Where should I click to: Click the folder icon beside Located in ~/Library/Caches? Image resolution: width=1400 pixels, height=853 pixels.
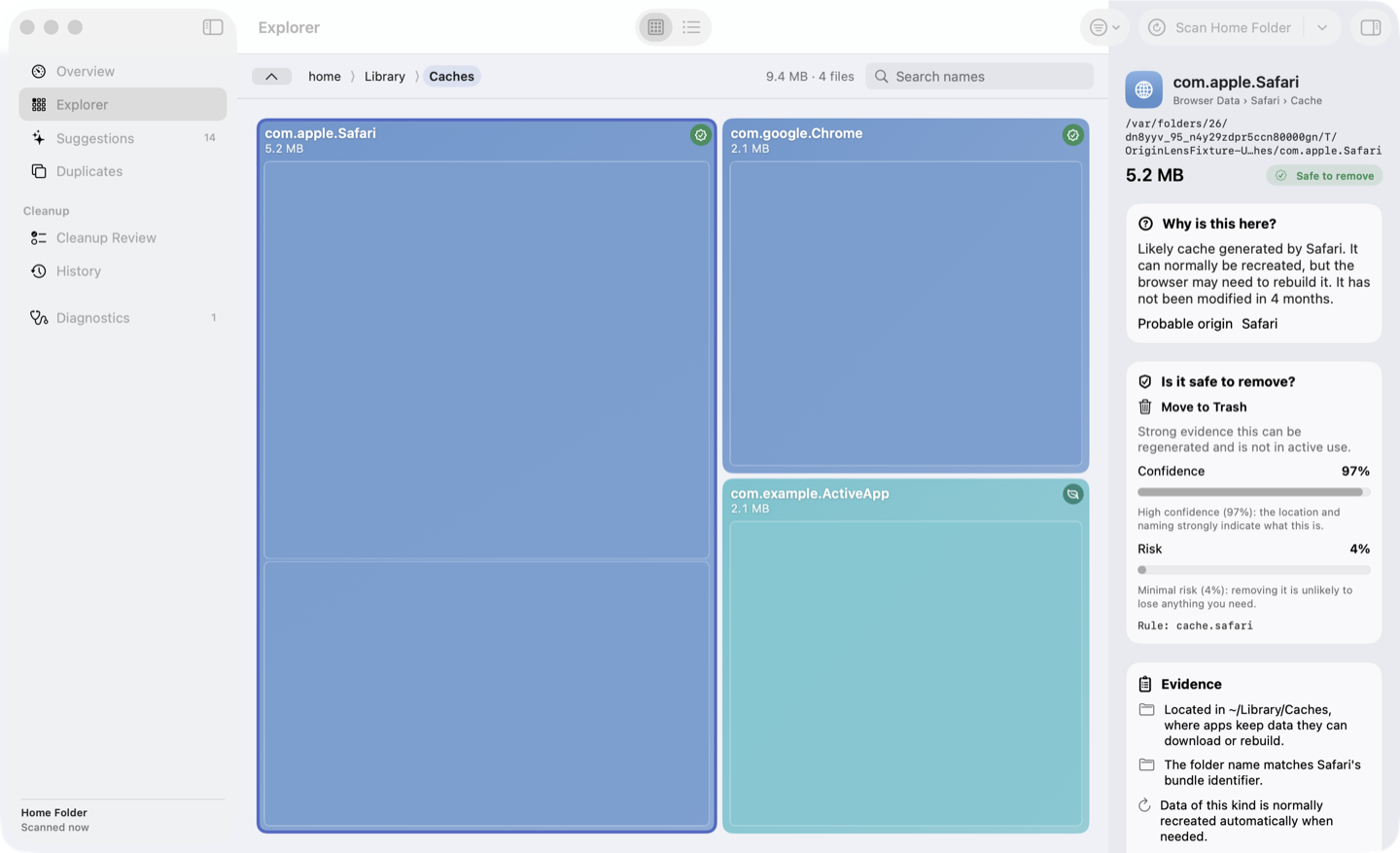pos(1147,710)
